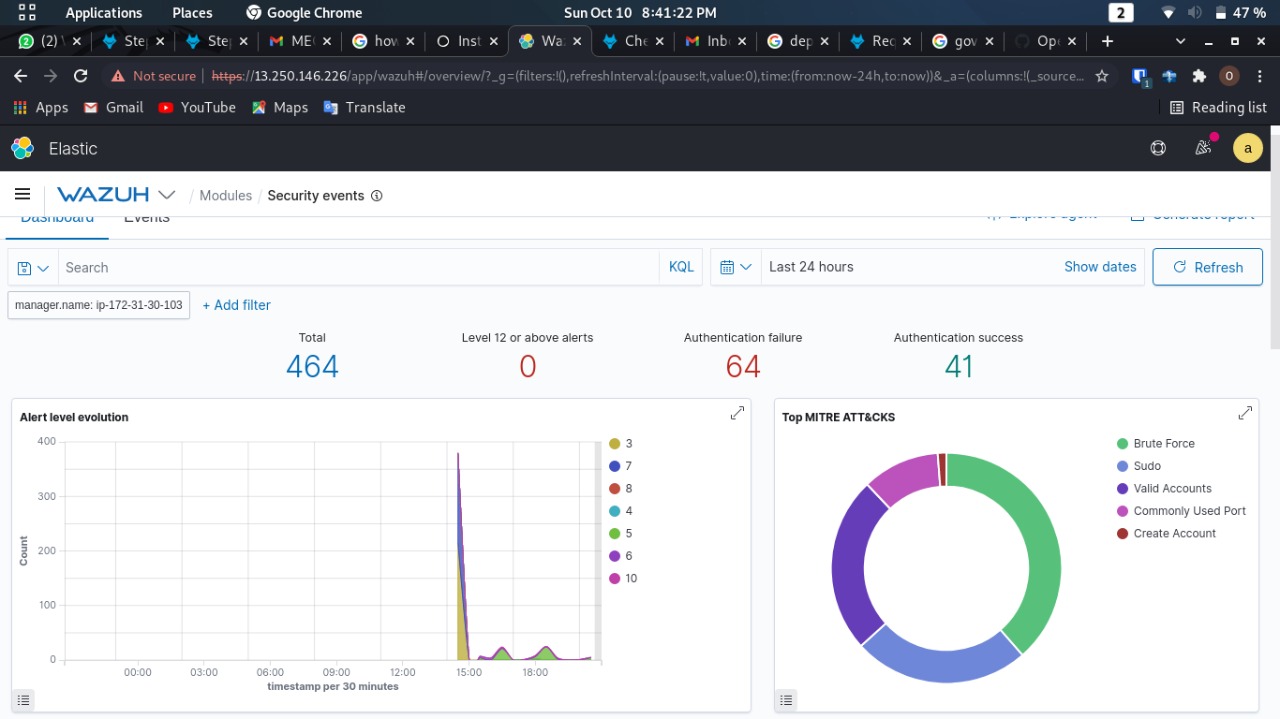1280x719 pixels.
Task: Maximize the Top MITRE ATT&CKS chart
Action: (1245, 413)
